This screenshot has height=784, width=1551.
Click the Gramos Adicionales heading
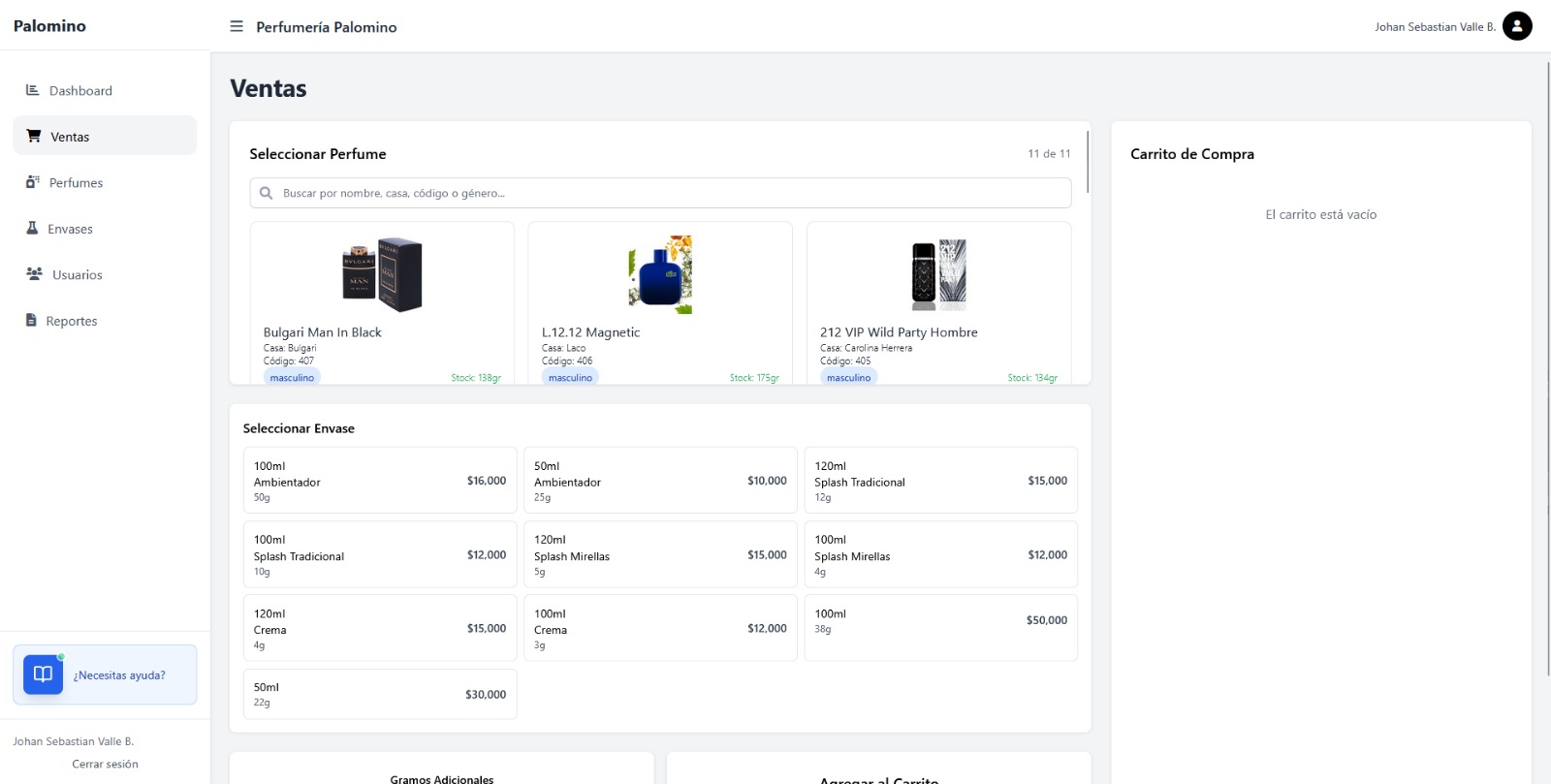(442, 779)
